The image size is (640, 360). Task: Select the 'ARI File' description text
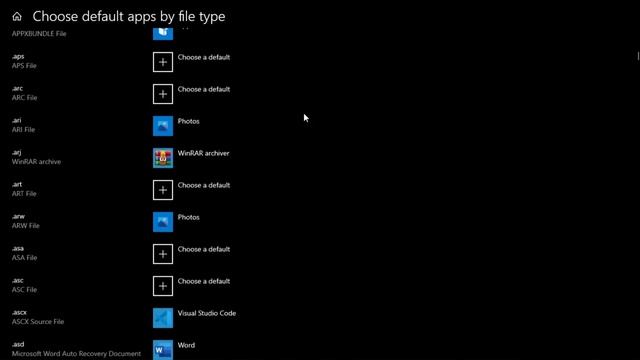23,129
